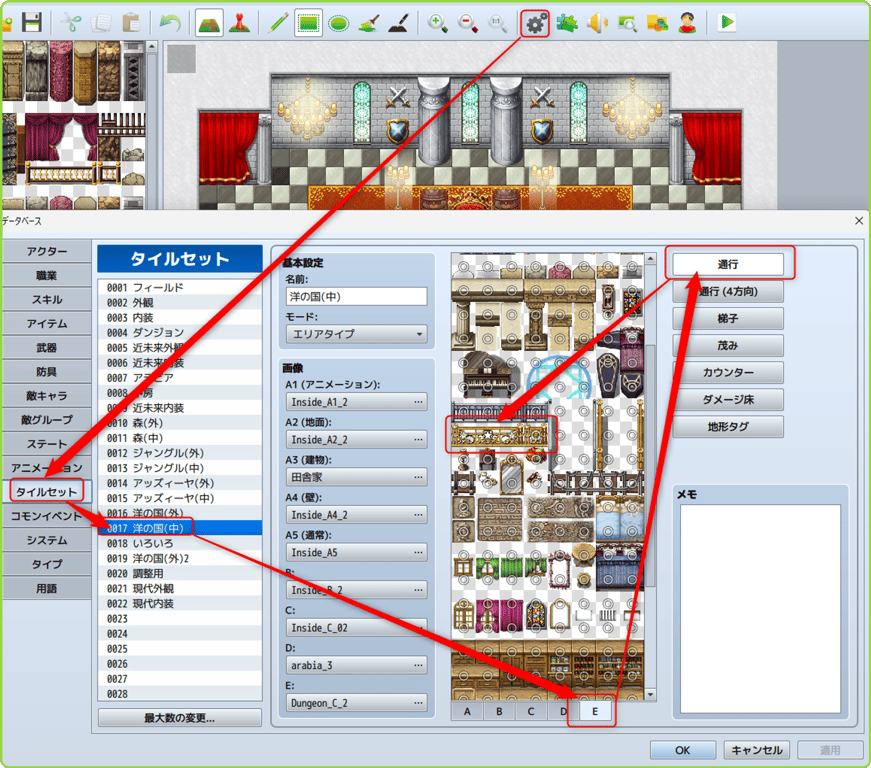Click the ダメージ床 damage floor button
871x768 pixels.
pyautogui.click(x=728, y=399)
